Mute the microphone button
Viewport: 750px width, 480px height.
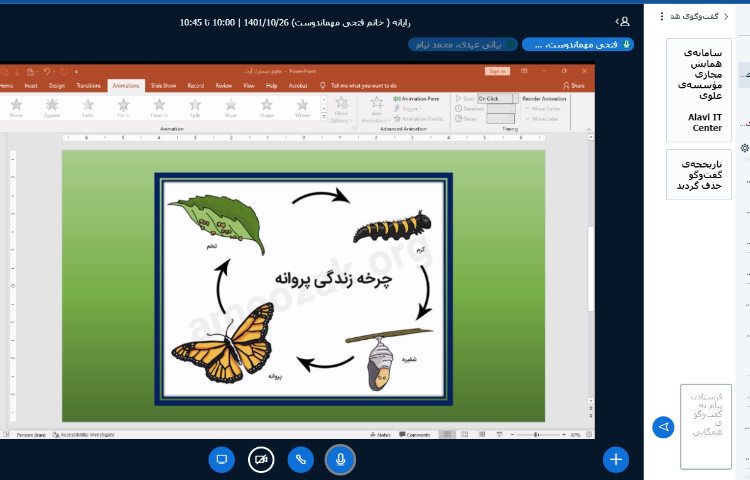(341, 459)
